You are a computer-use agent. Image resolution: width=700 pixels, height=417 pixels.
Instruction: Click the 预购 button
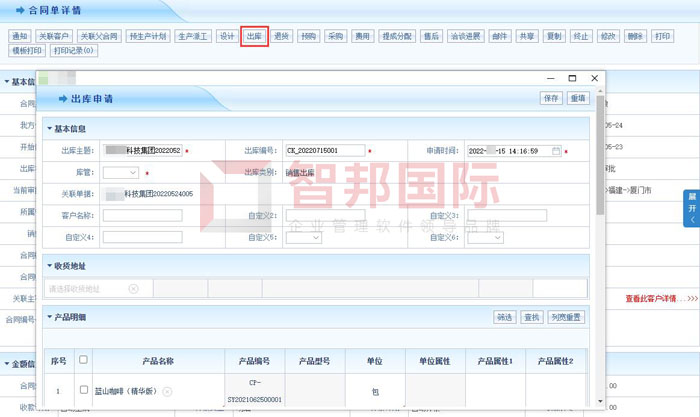308,36
